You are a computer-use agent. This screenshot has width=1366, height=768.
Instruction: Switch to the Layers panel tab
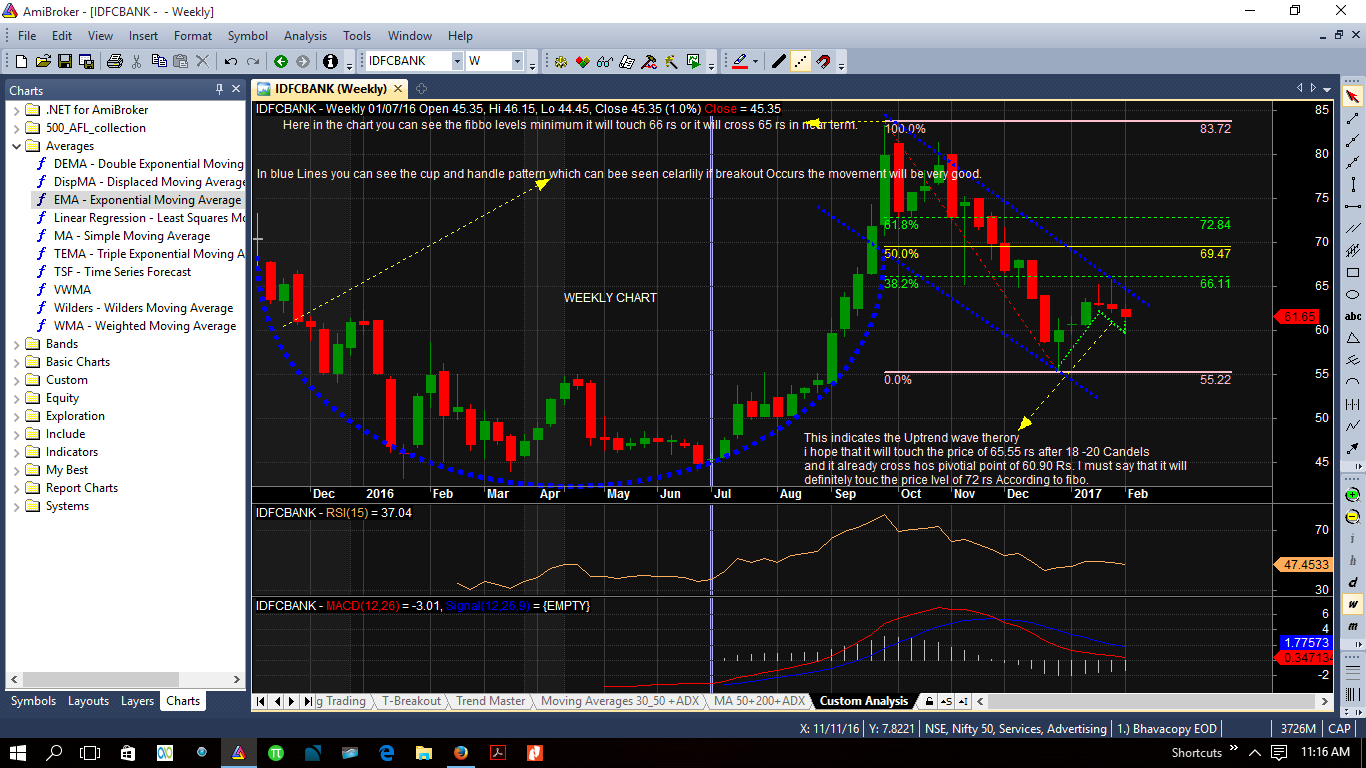[x=138, y=701]
